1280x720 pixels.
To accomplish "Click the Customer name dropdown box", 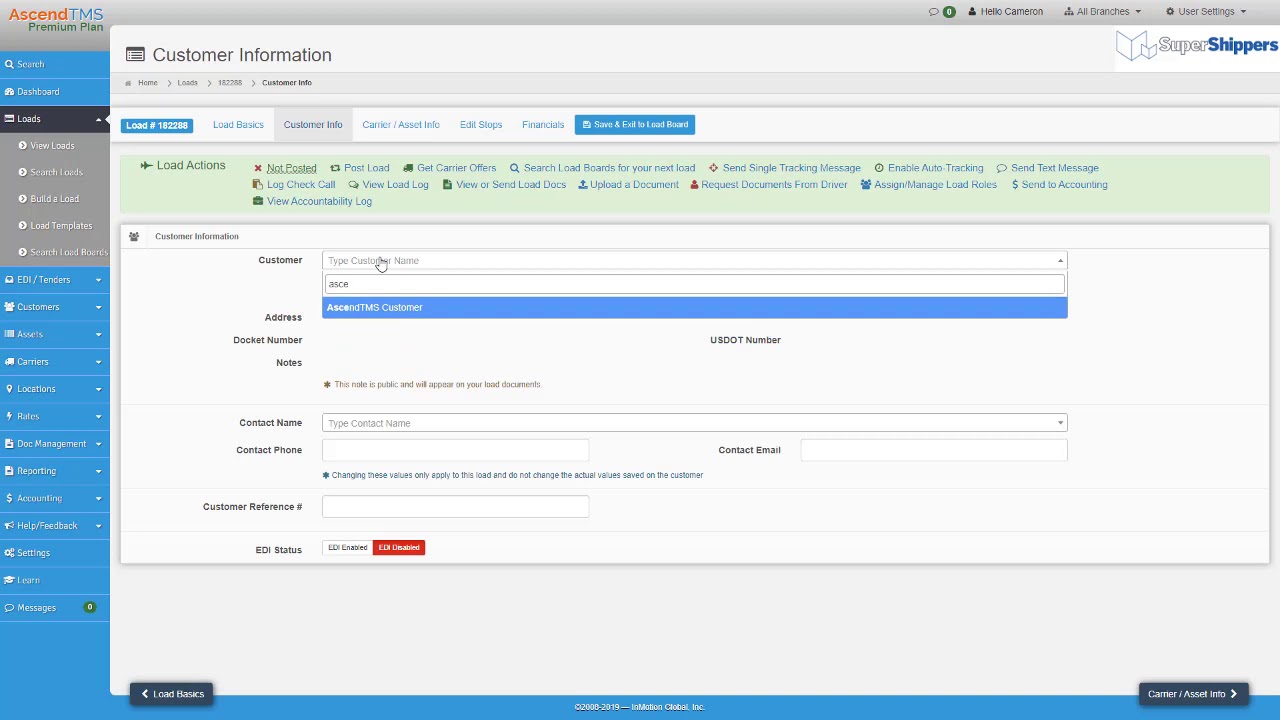I will pyautogui.click(x=694, y=261).
